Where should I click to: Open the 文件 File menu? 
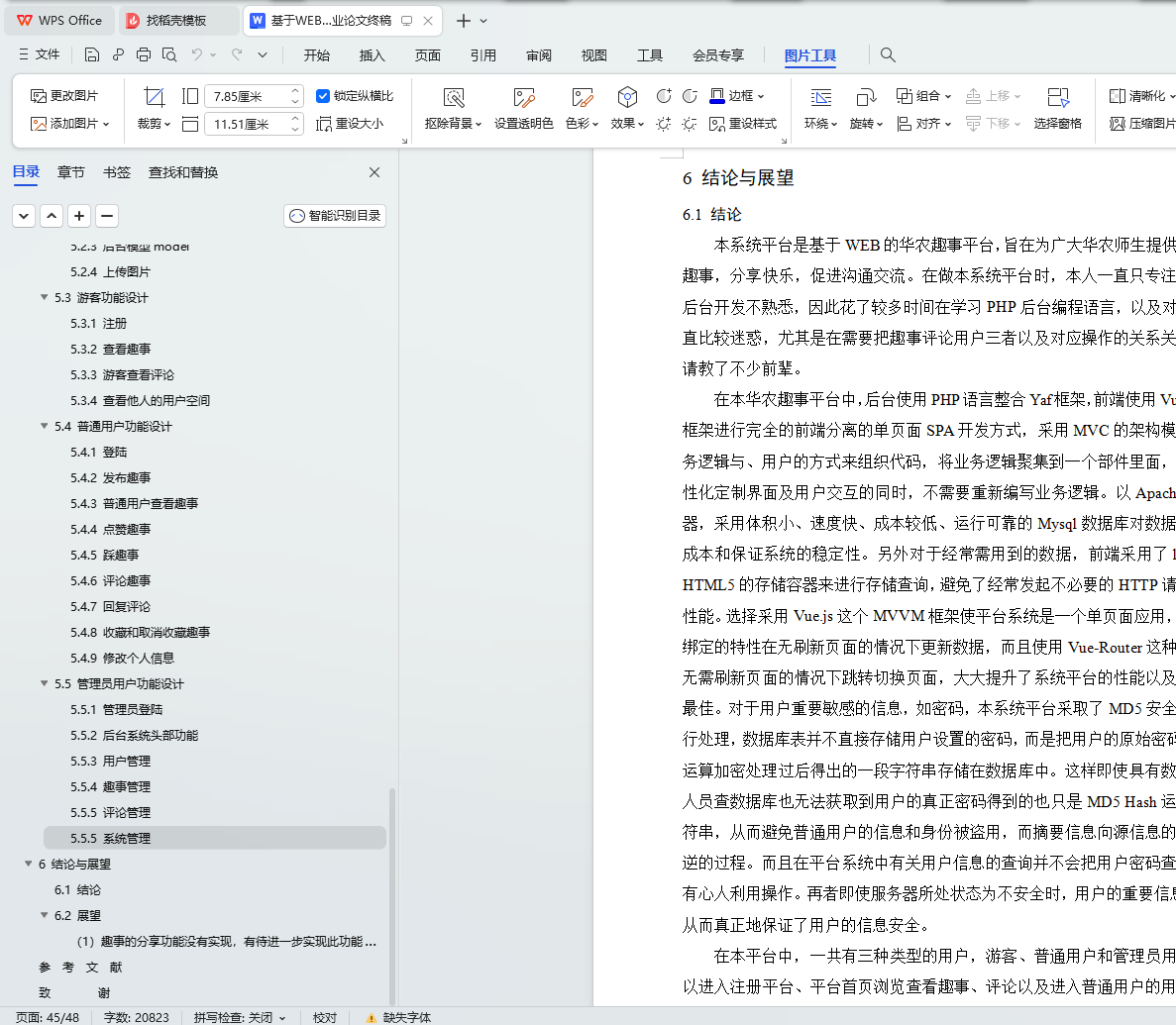[39, 54]
